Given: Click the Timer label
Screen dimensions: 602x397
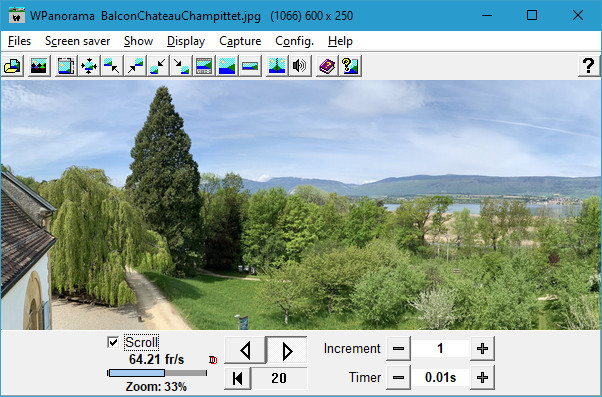Looking at the screenshot, I should (365, 377).
